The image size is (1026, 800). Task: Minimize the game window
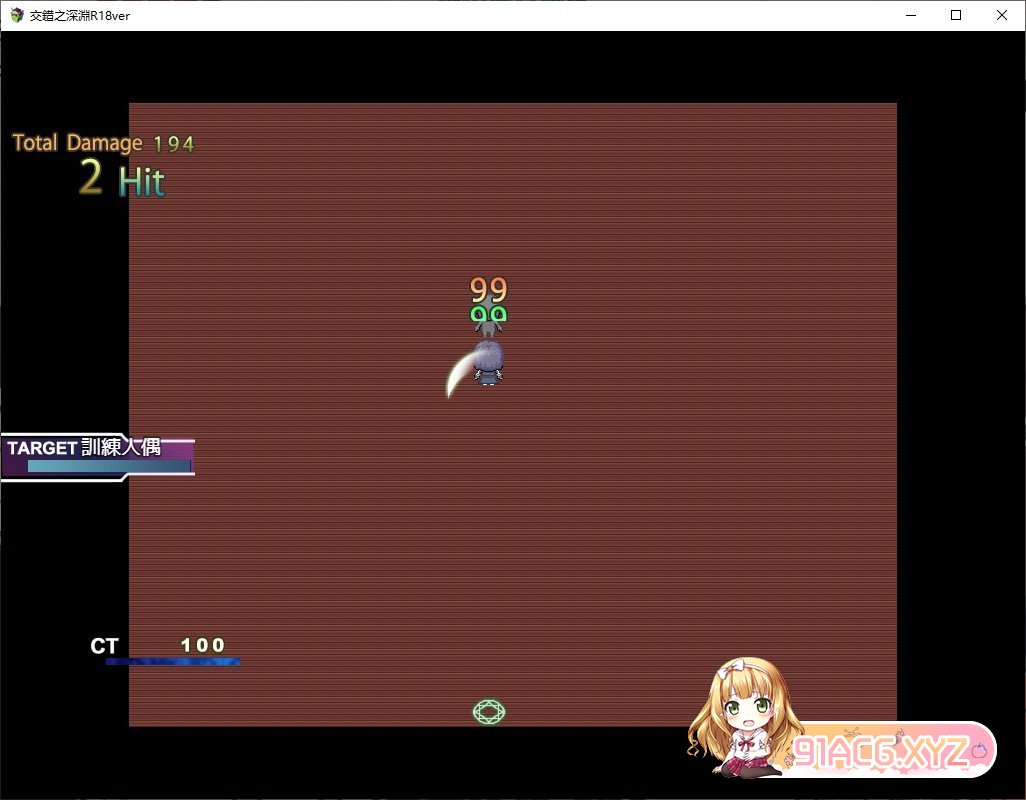click(911, 15)
